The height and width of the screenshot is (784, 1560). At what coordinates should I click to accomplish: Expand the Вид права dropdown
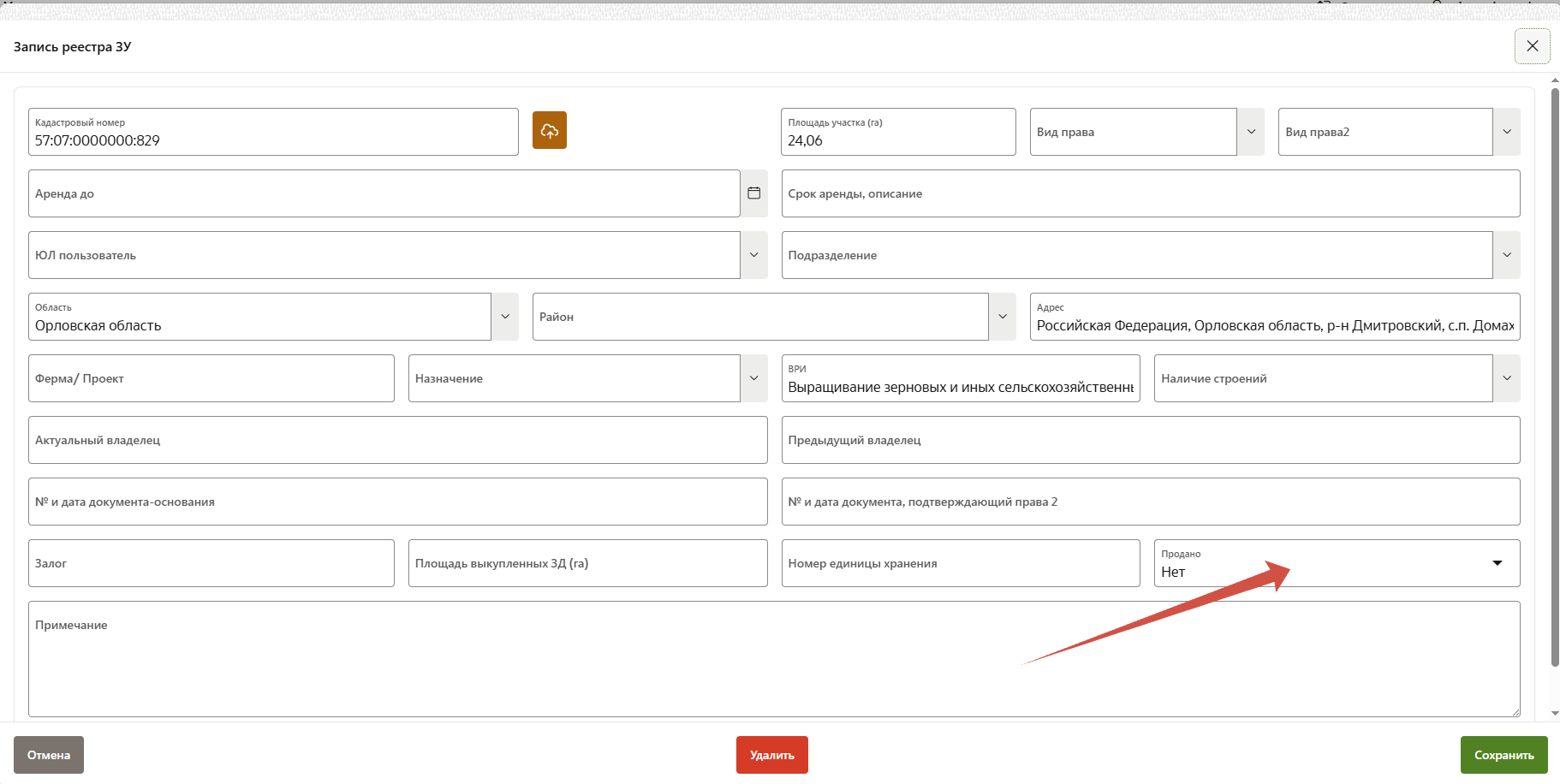coord(1250,132)
